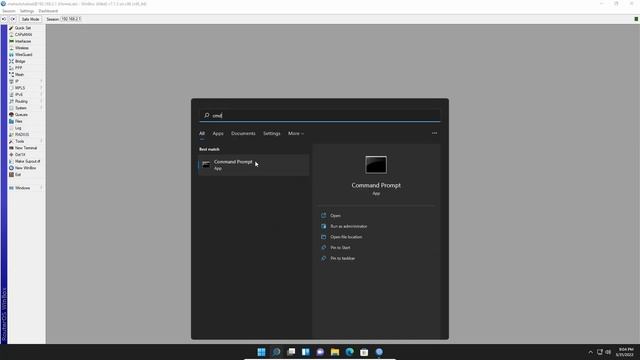Open the RADIUS menu entry
The height and width of the screenshot is (360, 640).
(22, 135)
